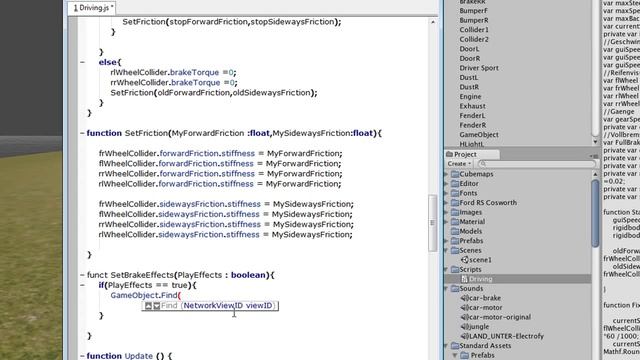Click the Find(NetworkViewID viewID) signature tooltip
Viewport: 640px width, 360px height.
(x=210, y=306)
